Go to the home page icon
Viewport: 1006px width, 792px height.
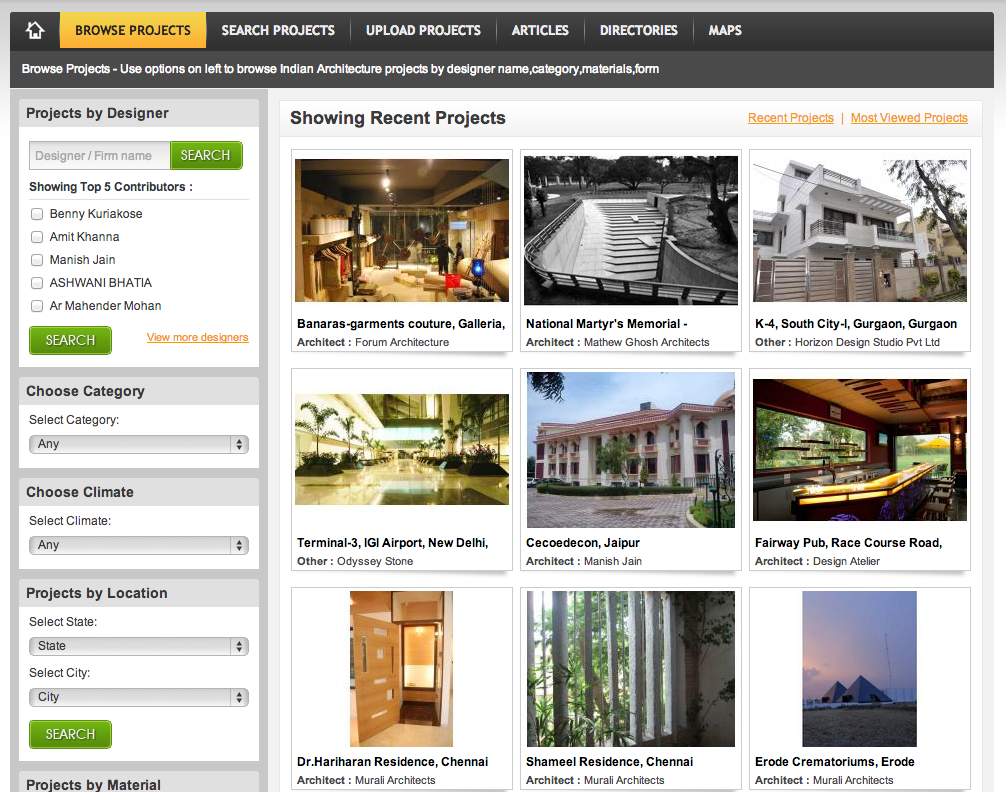(35, 30)
